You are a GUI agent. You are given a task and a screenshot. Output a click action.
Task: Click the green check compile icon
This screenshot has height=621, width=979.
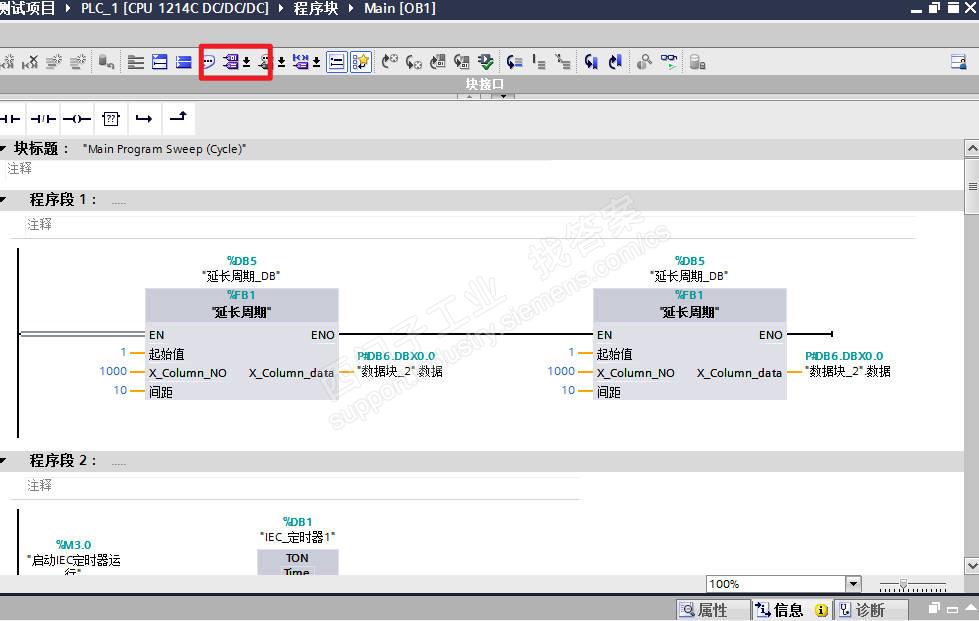(486, 62)
